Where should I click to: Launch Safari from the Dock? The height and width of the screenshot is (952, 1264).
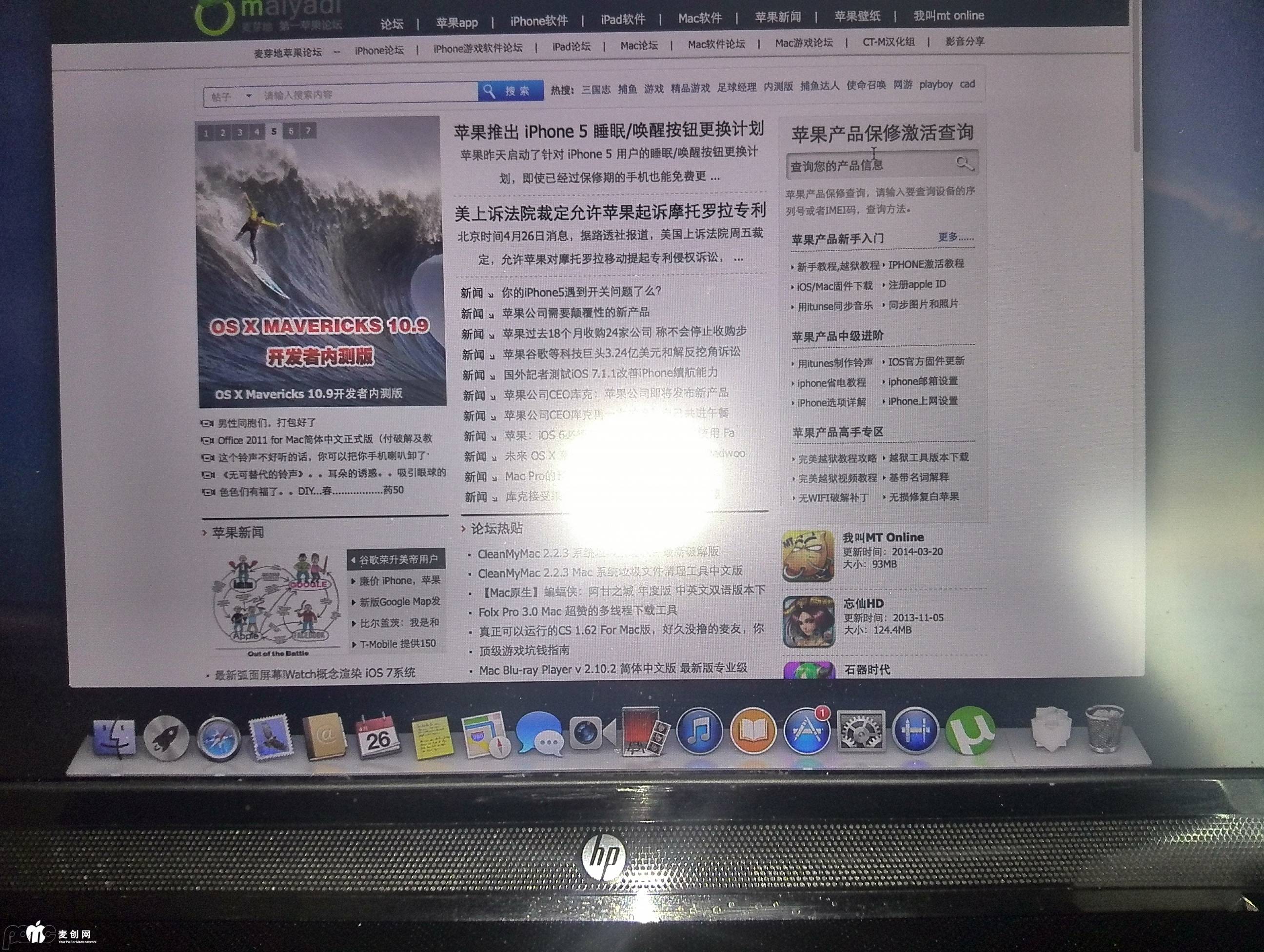218,739
